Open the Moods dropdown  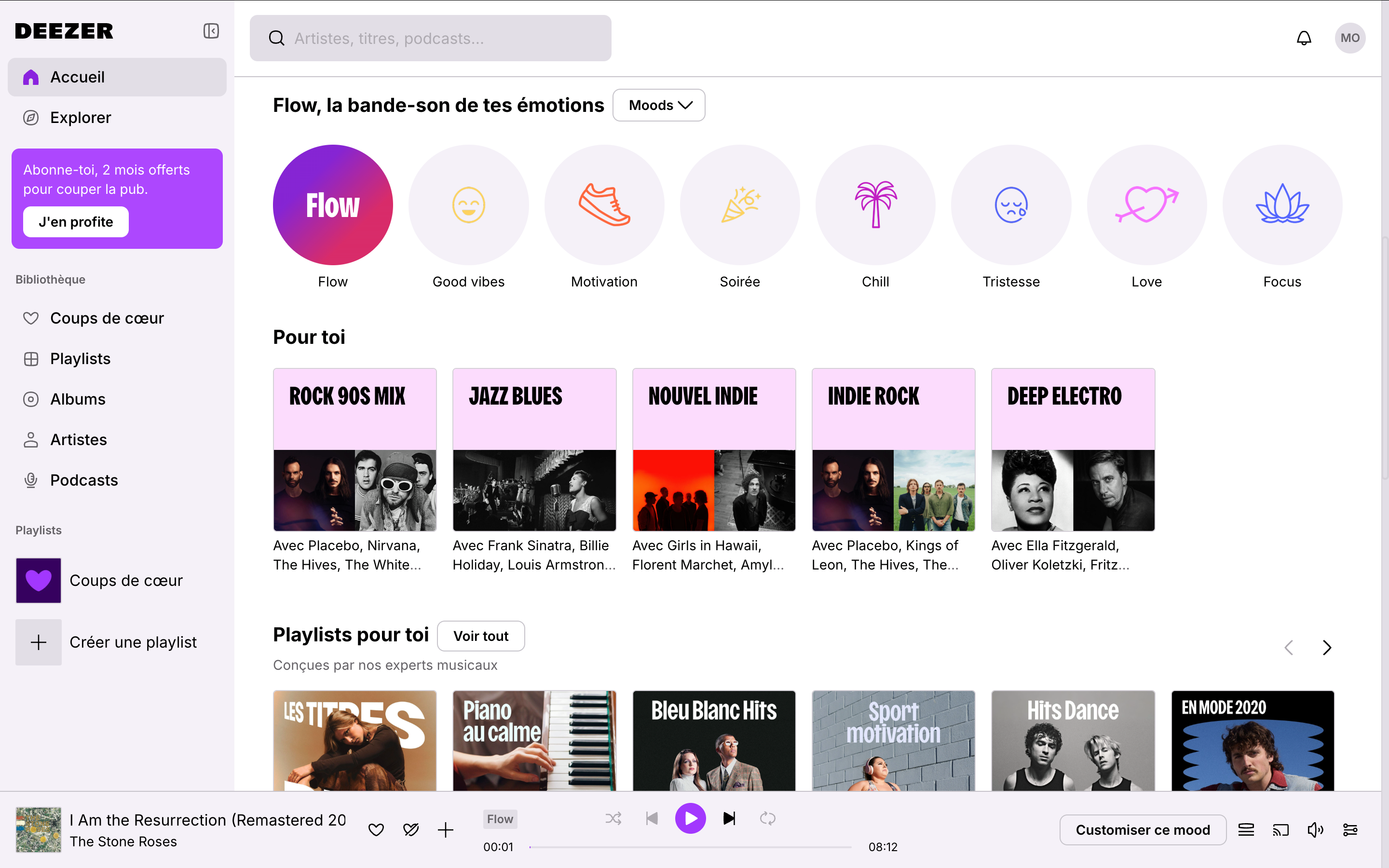659,105
